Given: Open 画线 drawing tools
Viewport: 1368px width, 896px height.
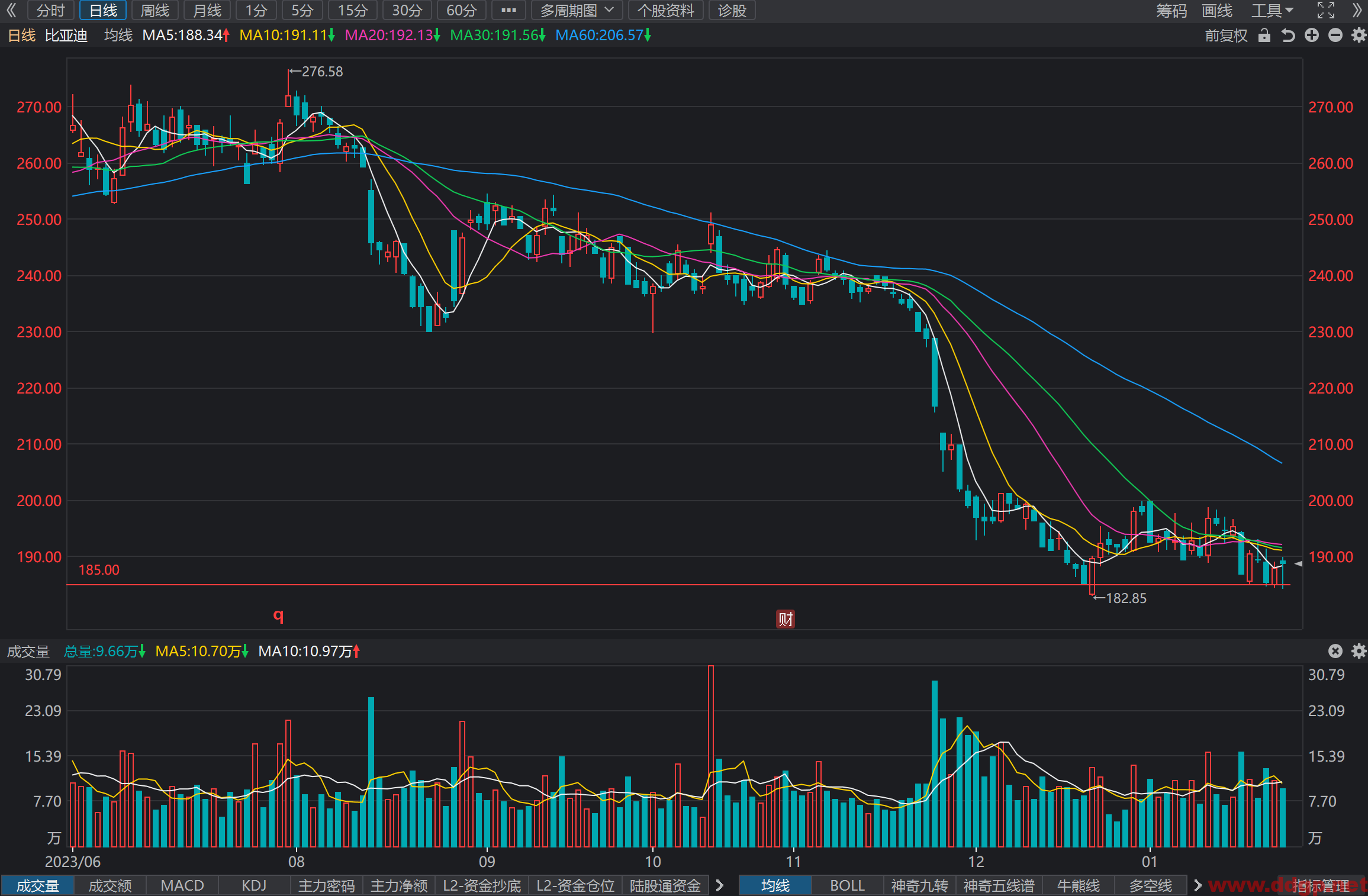Looking at the screenshot, I should [x=1217, y=10].
